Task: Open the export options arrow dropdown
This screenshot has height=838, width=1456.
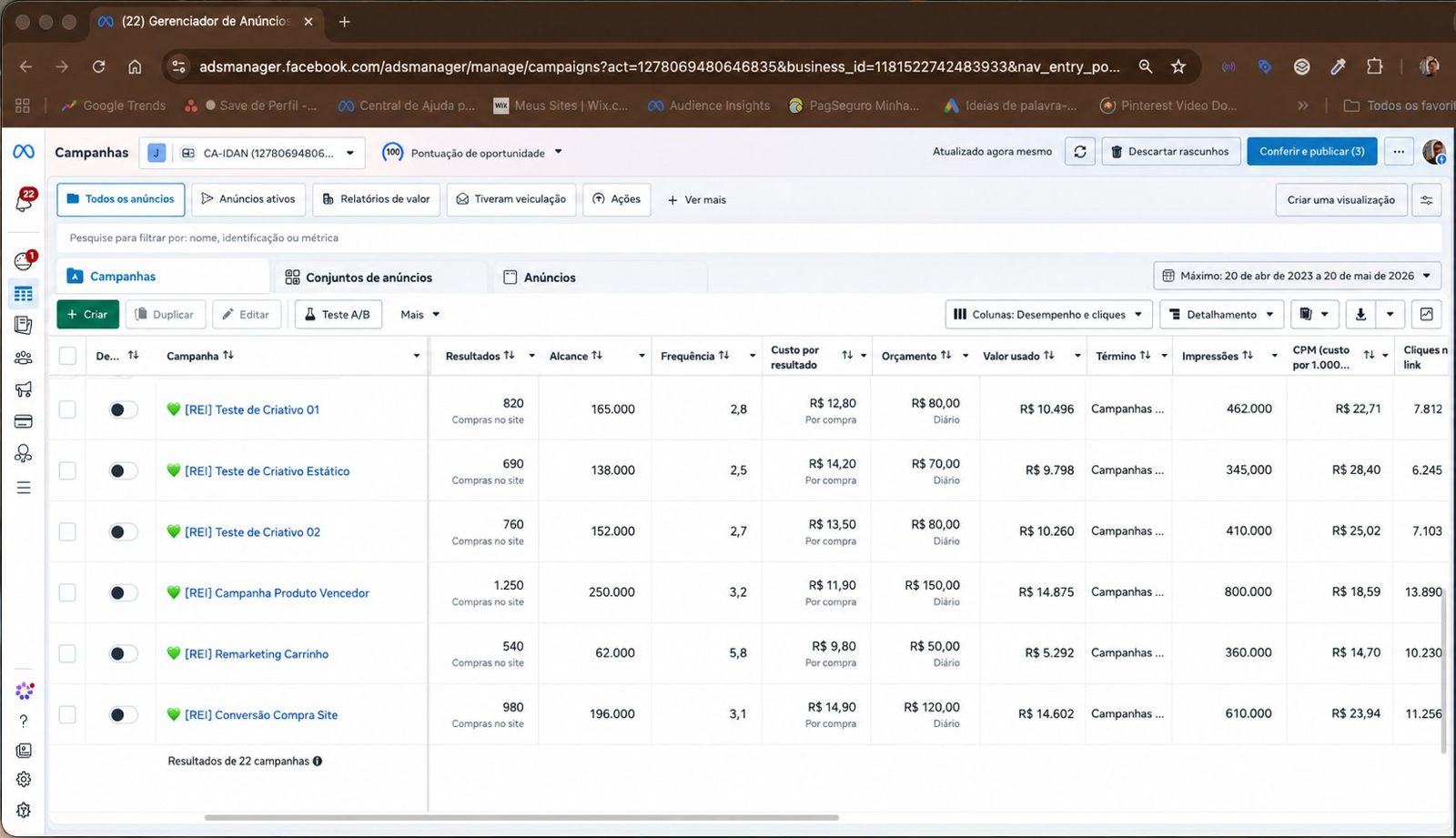Action: tap(1390, 315)
